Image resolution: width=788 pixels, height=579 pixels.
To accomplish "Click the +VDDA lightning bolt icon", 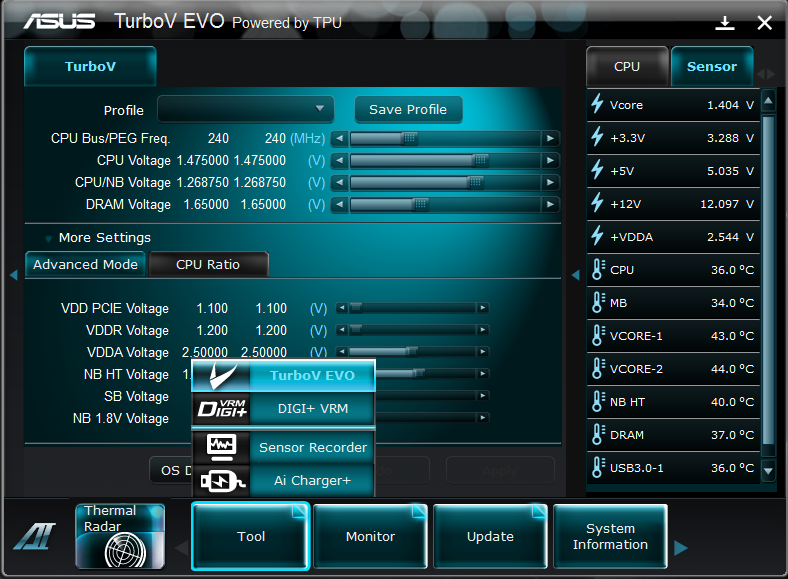I will click(x=597, y=236).
